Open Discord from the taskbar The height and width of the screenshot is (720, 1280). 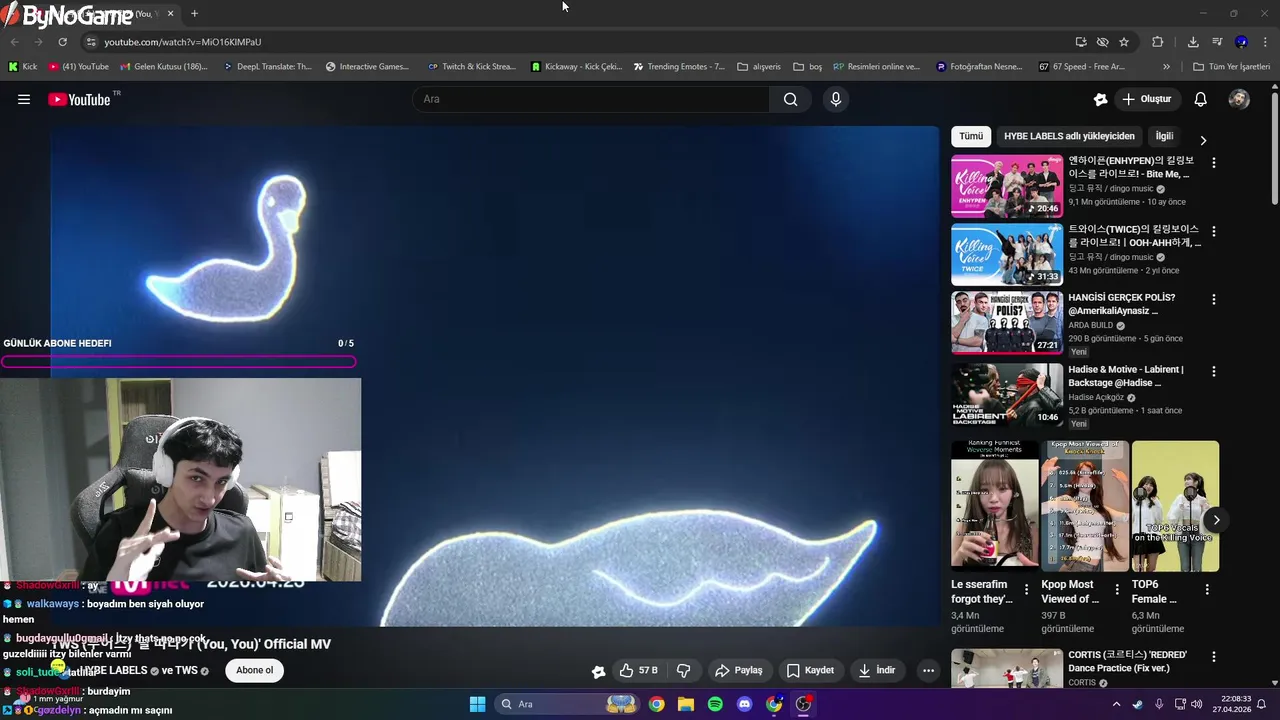point(745,704)
